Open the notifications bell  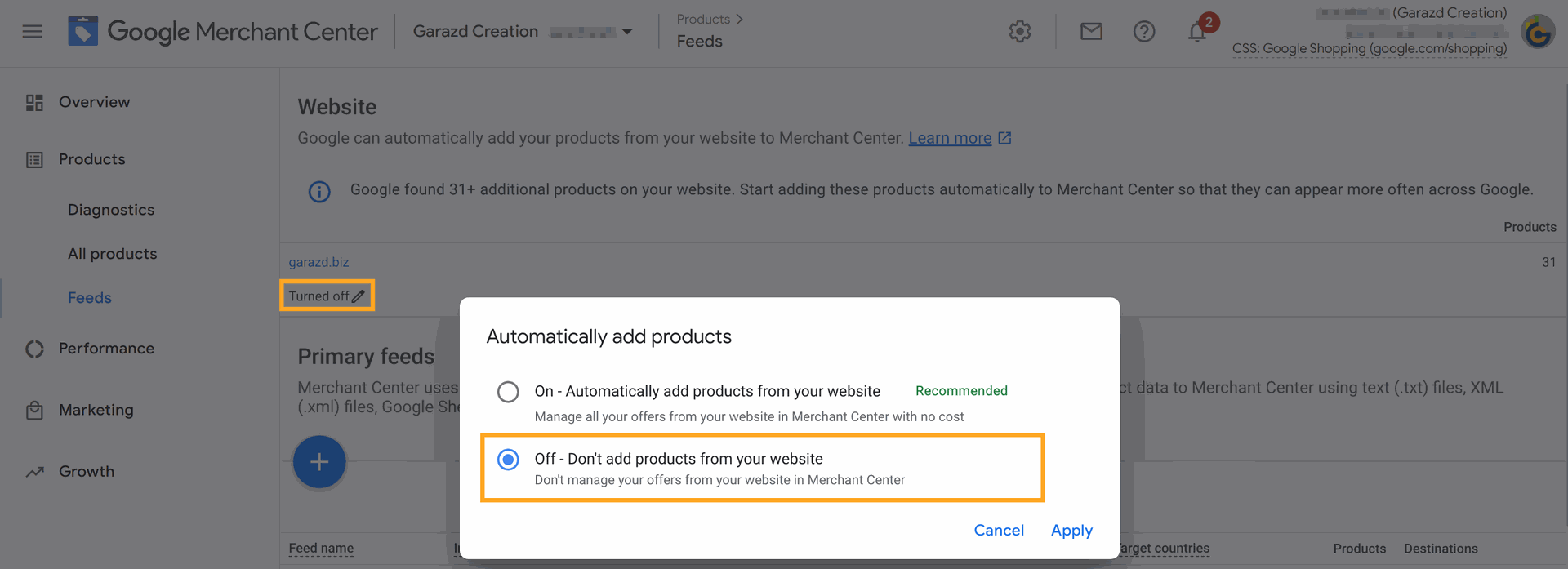[1197, 32]
